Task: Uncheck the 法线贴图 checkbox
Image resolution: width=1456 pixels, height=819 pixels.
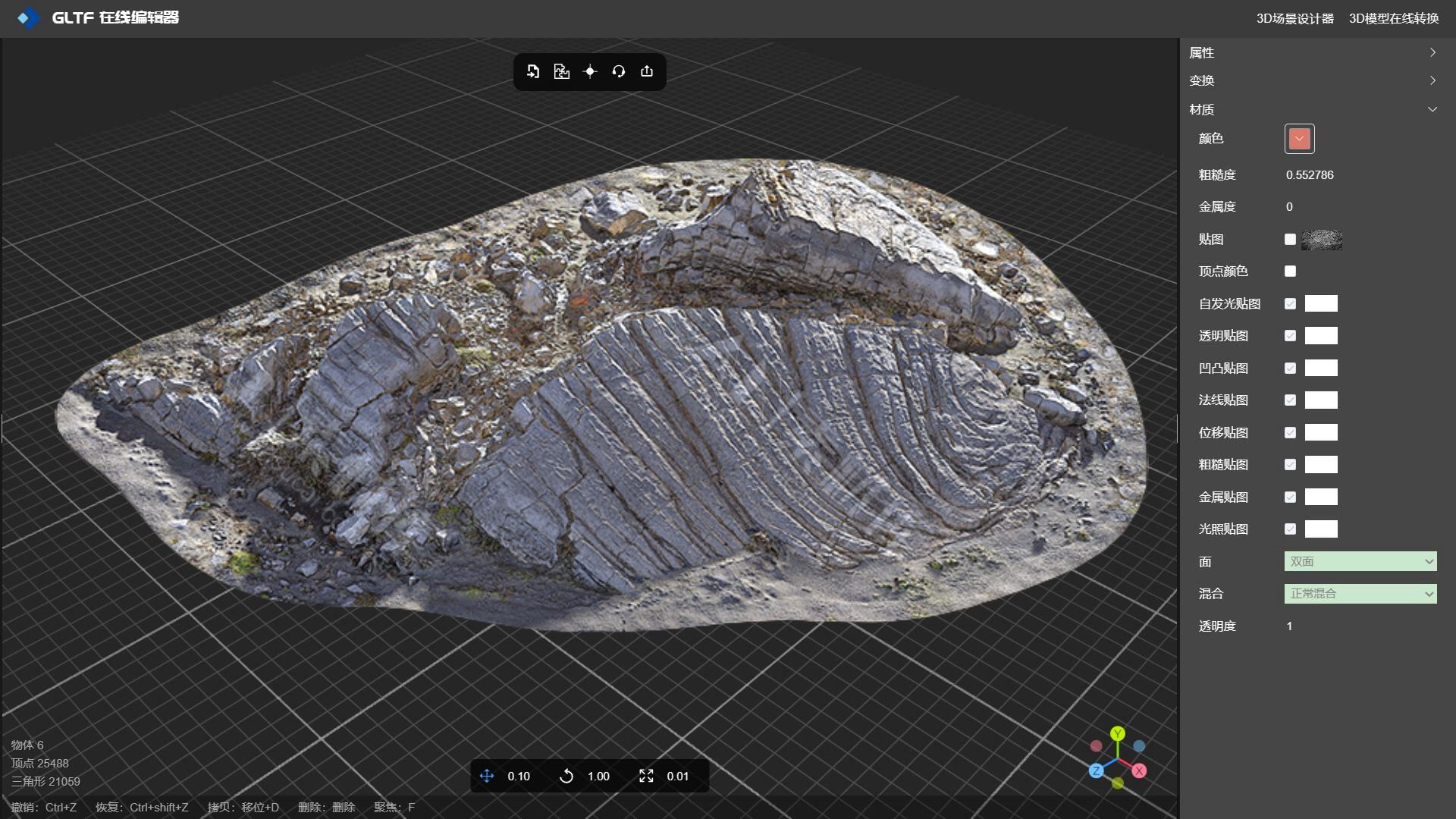Action: pos(1290,400)
